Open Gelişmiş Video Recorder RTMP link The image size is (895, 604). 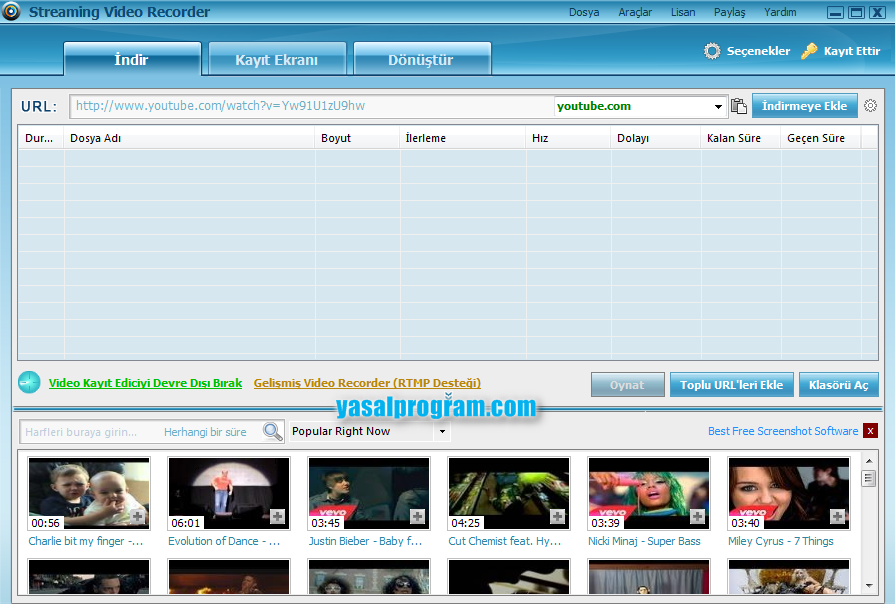tap(367, 383)
